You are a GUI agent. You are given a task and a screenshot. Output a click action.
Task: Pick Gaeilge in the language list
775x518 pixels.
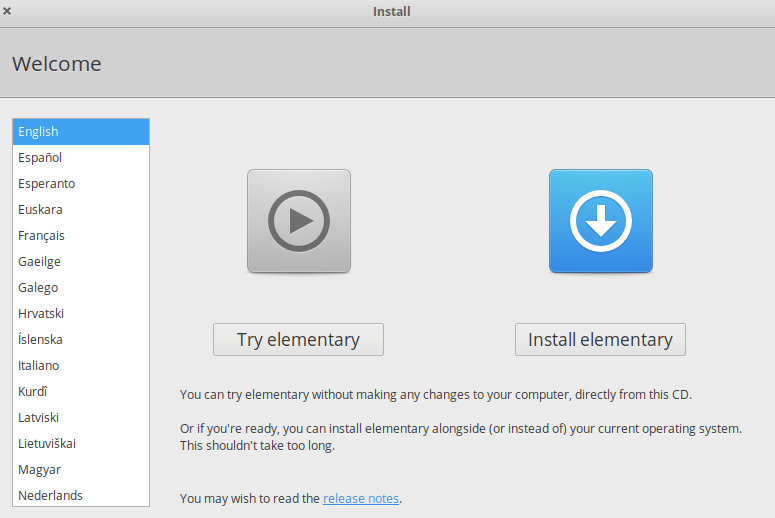[x=81, y=261]
